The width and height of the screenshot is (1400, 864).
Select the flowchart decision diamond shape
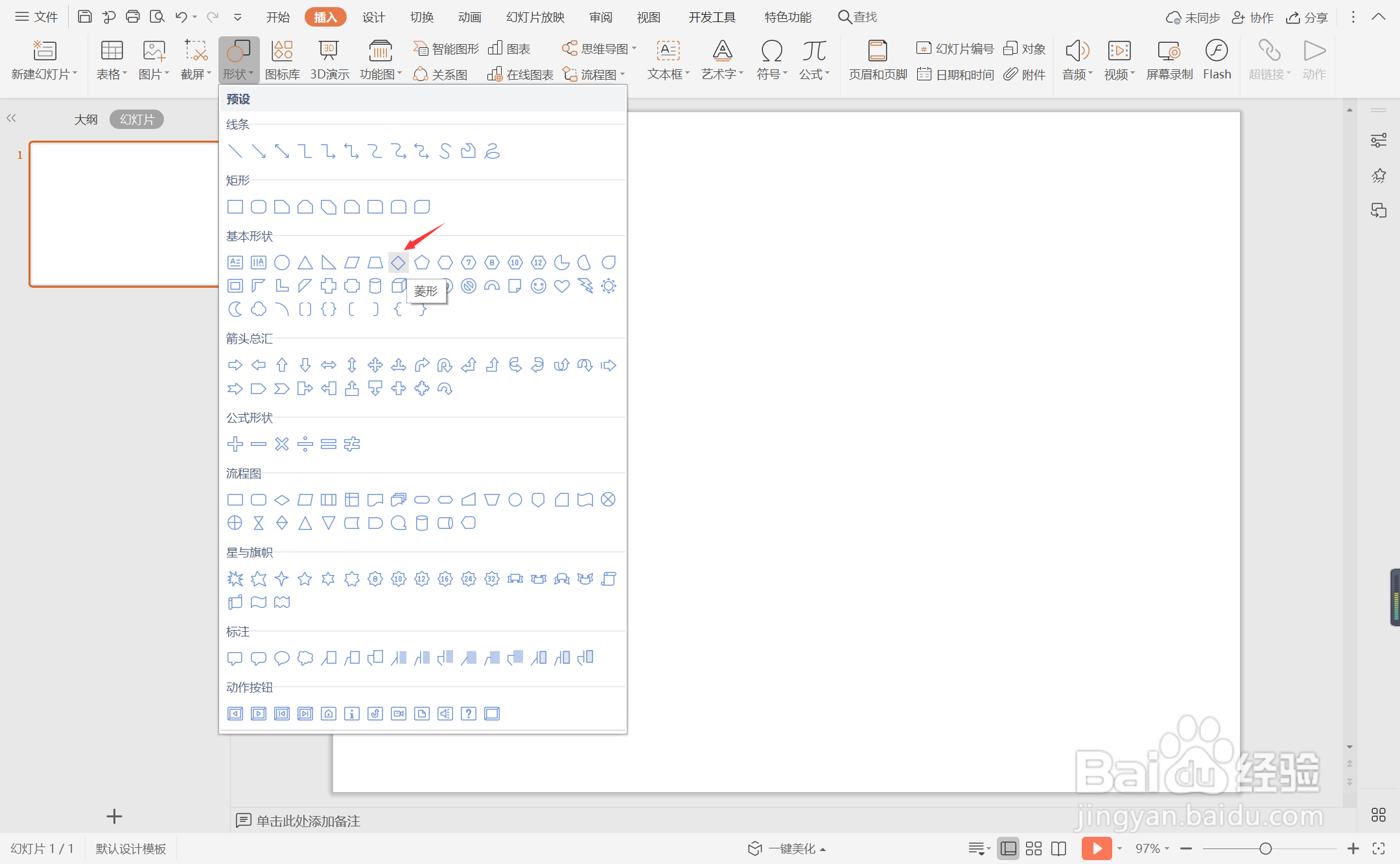pyautogui.click(x=281, y=500)
